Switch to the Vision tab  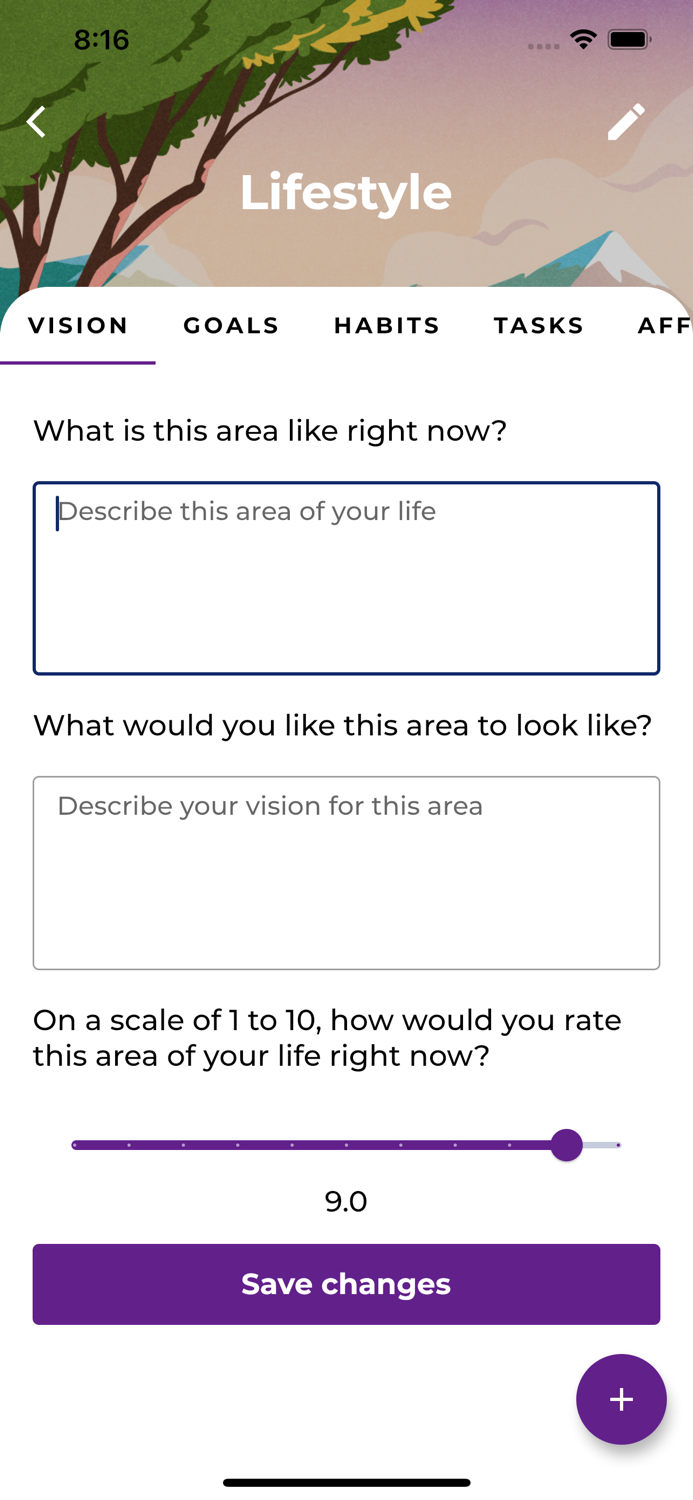click(78, 325)
